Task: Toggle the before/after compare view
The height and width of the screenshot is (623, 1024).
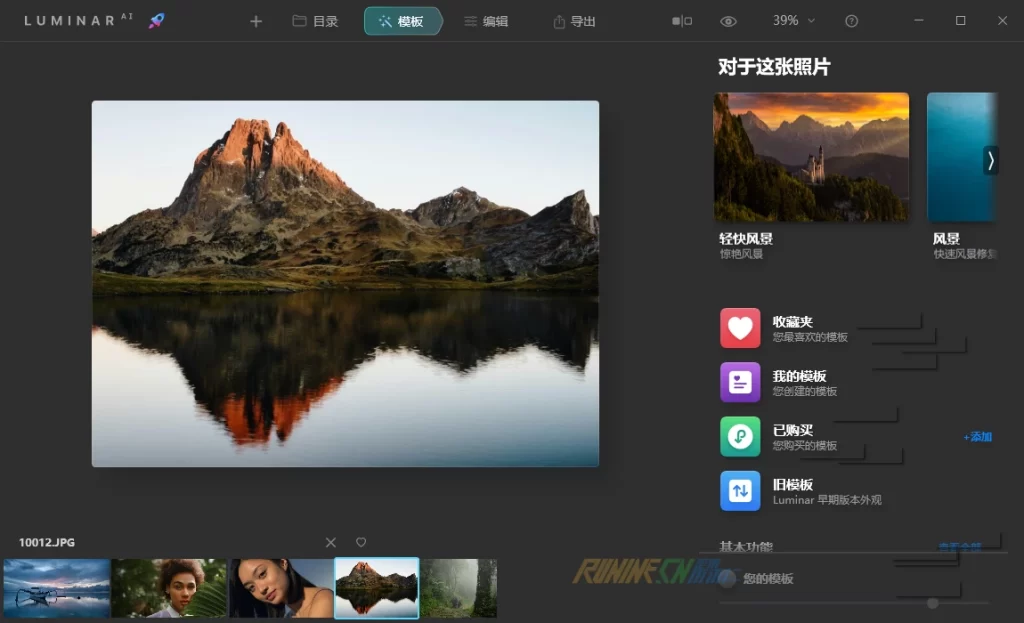Action: click(x=682, y=21)
